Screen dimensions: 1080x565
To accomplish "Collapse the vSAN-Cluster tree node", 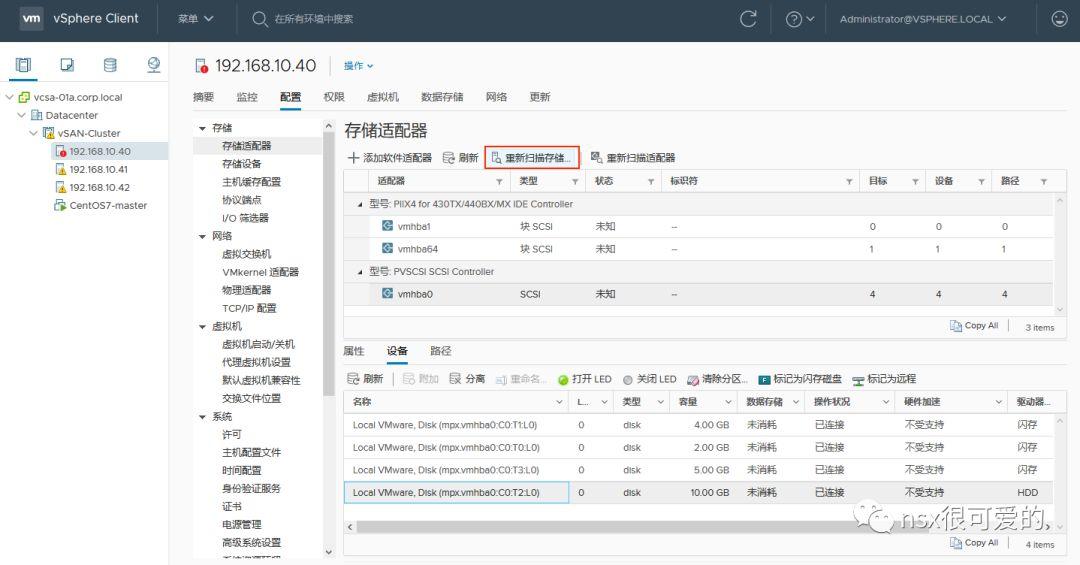I will (34, 133).
